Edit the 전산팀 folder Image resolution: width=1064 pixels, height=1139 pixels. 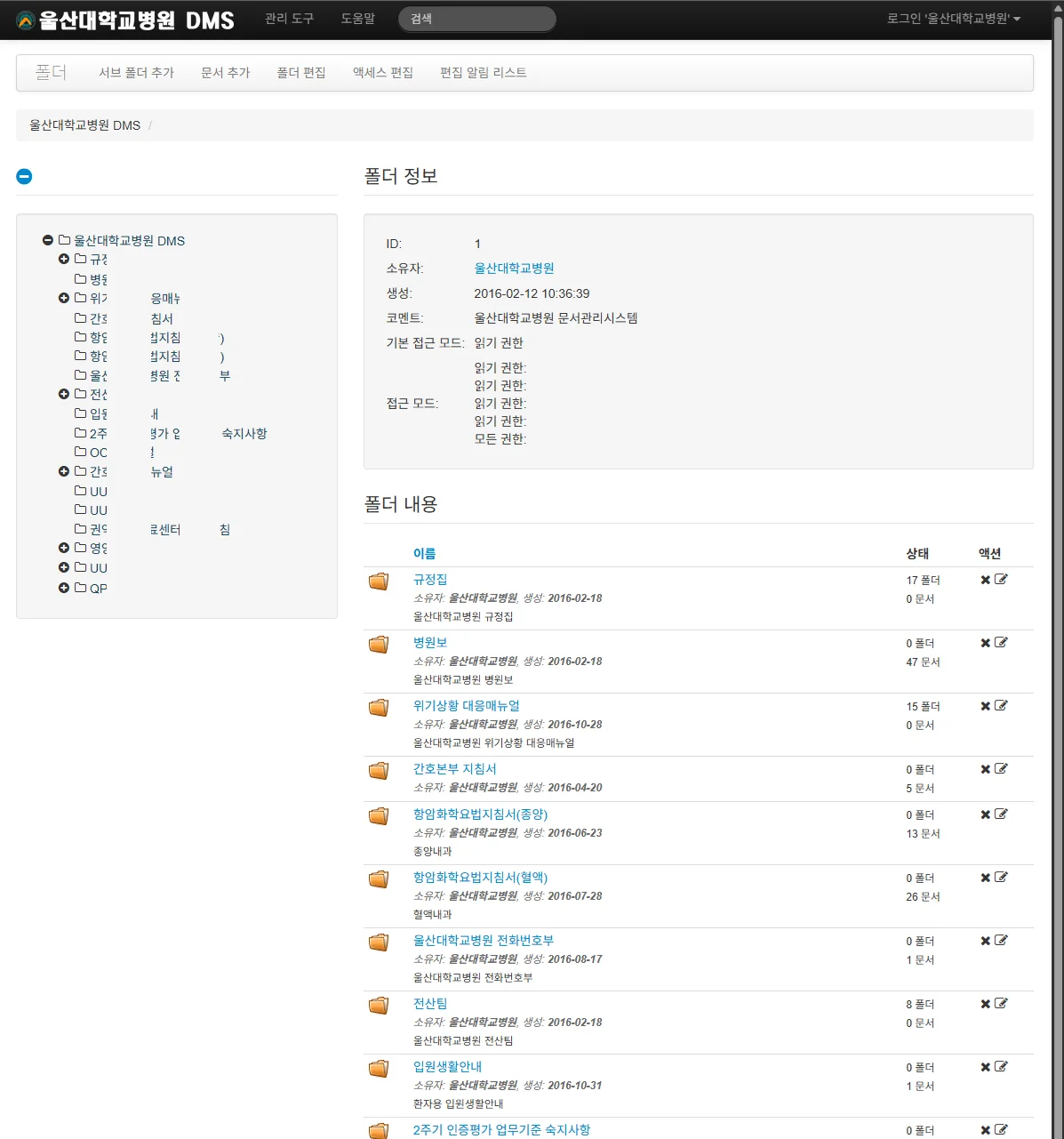(1001, 1004)
